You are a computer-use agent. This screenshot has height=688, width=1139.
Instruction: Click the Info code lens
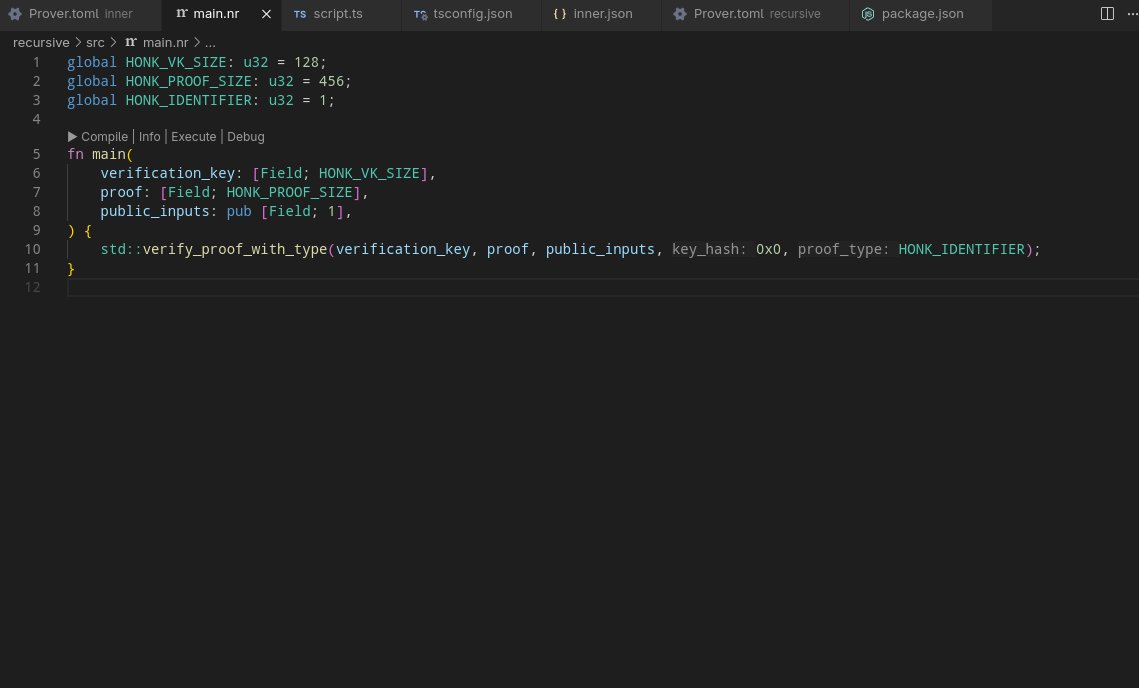tap(150, 137)
